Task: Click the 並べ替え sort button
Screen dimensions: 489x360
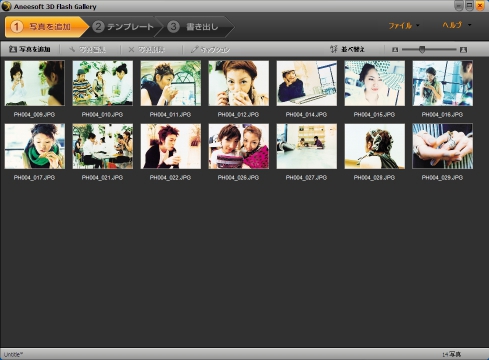Action: coord(347,49)
